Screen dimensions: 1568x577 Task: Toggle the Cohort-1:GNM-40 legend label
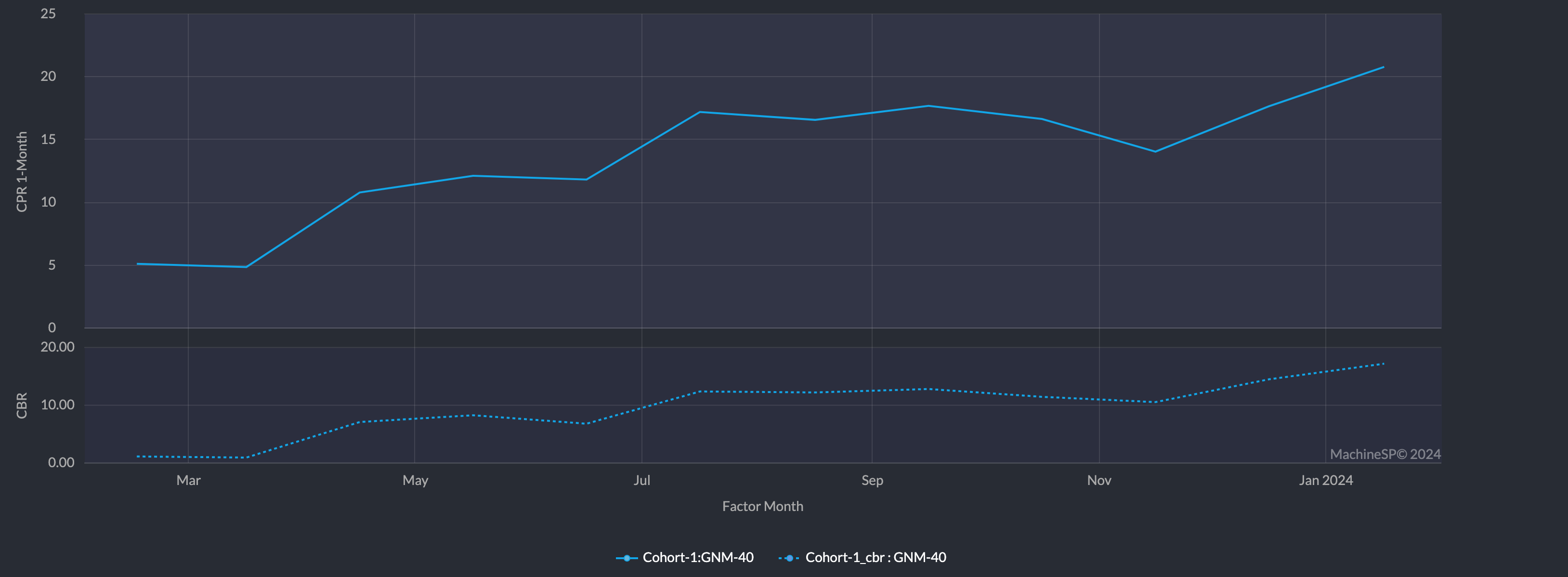point(698,558)
